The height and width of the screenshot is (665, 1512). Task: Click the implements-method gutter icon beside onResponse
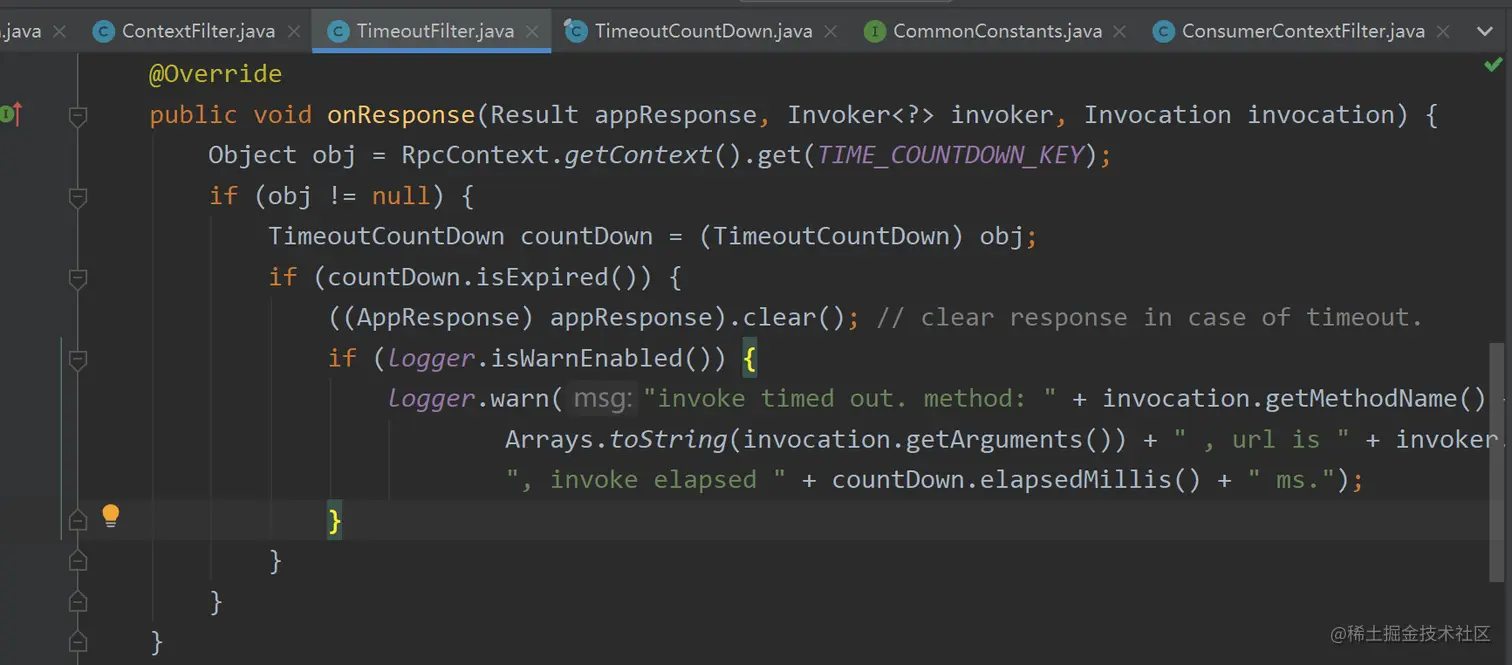click(10, 113)
